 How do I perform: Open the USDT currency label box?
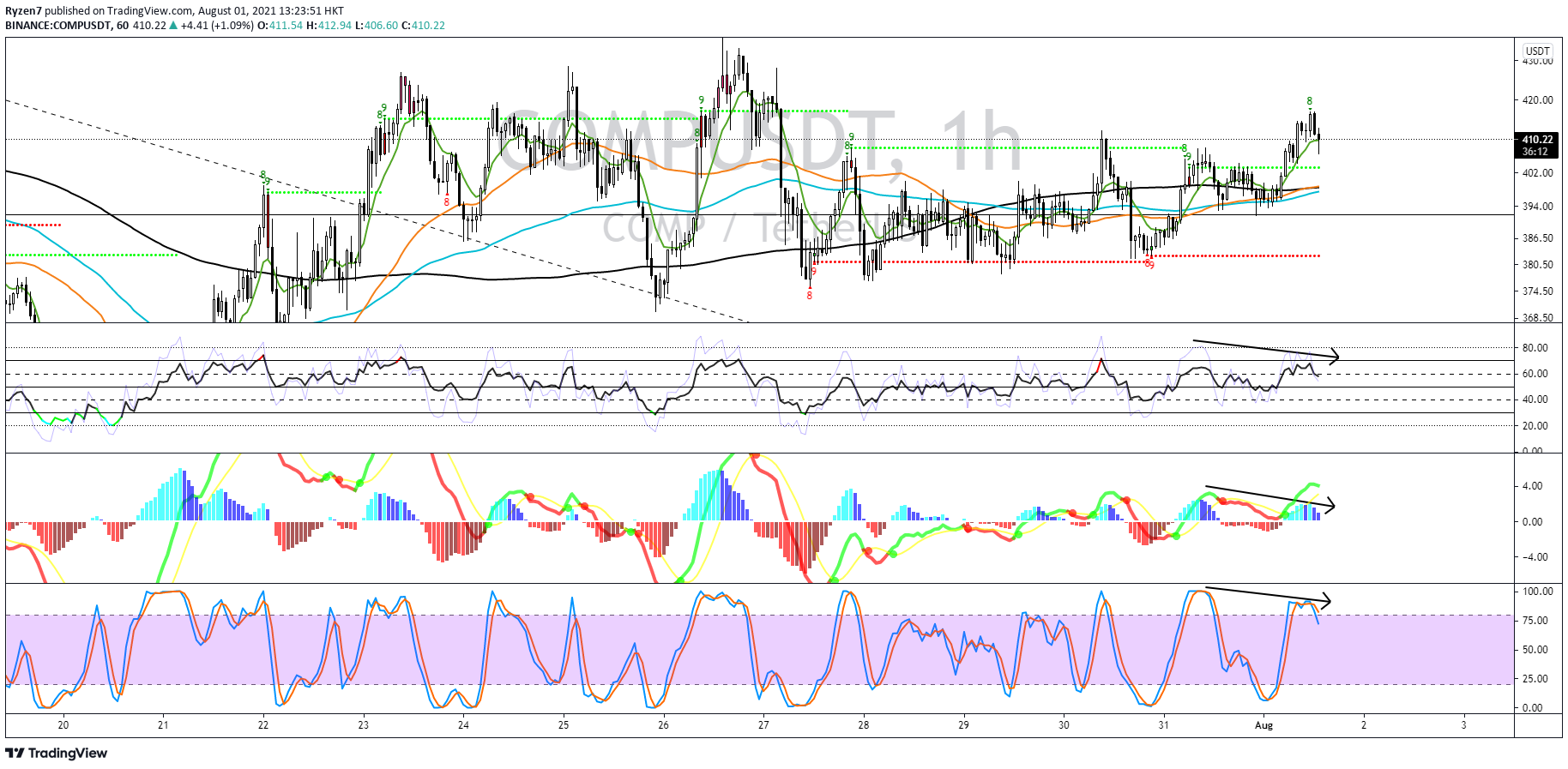[x=1537, y=51]
